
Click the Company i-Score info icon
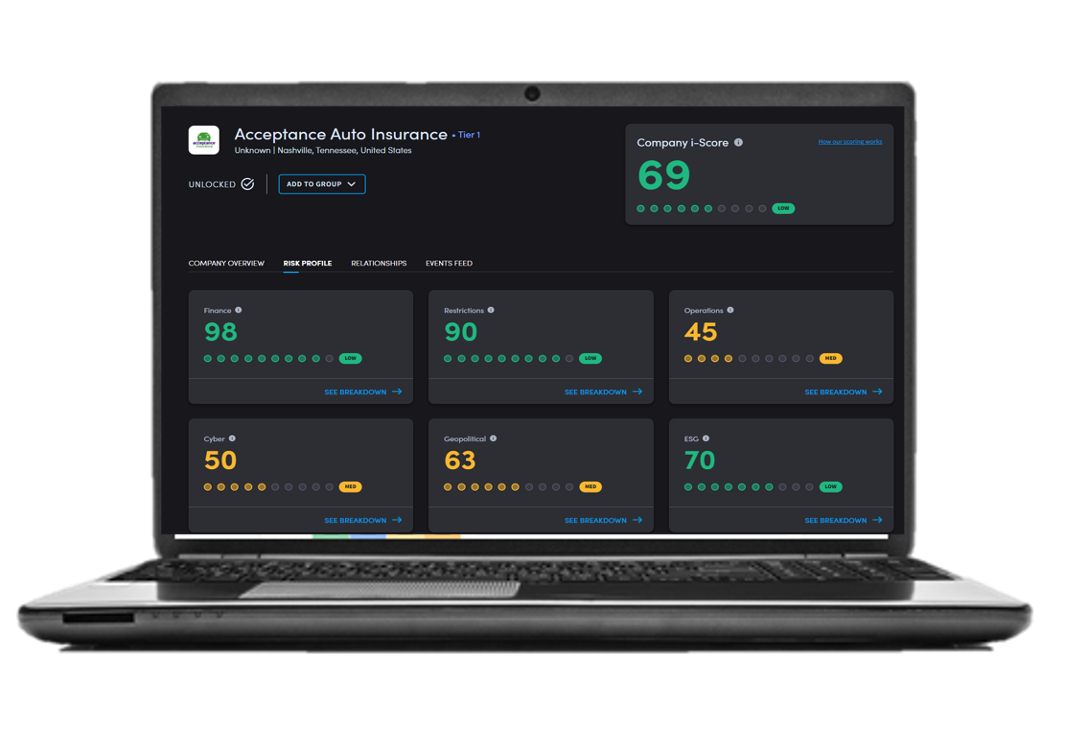pyautogui.click(x=738, y=142)
